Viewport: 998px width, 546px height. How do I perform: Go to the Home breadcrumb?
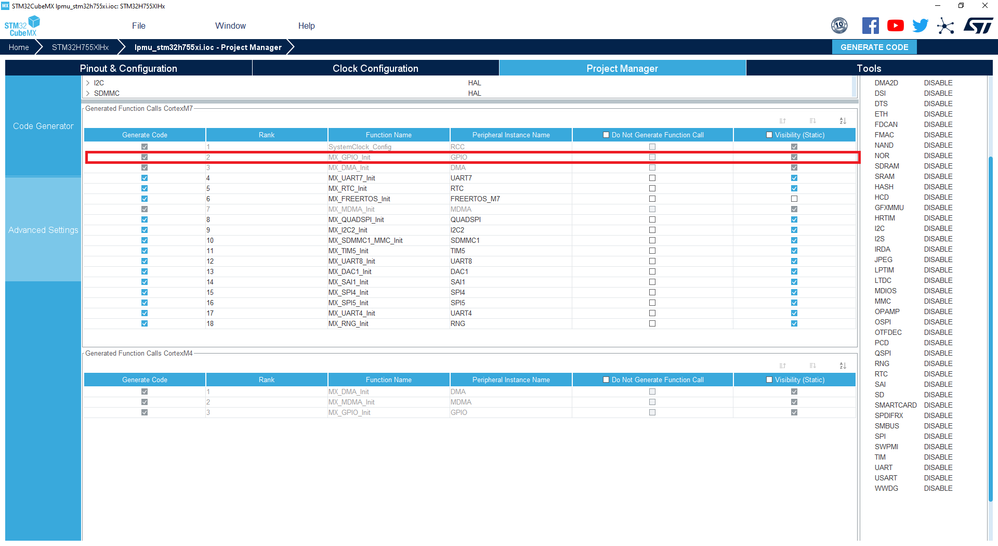(x=18, y=47)
